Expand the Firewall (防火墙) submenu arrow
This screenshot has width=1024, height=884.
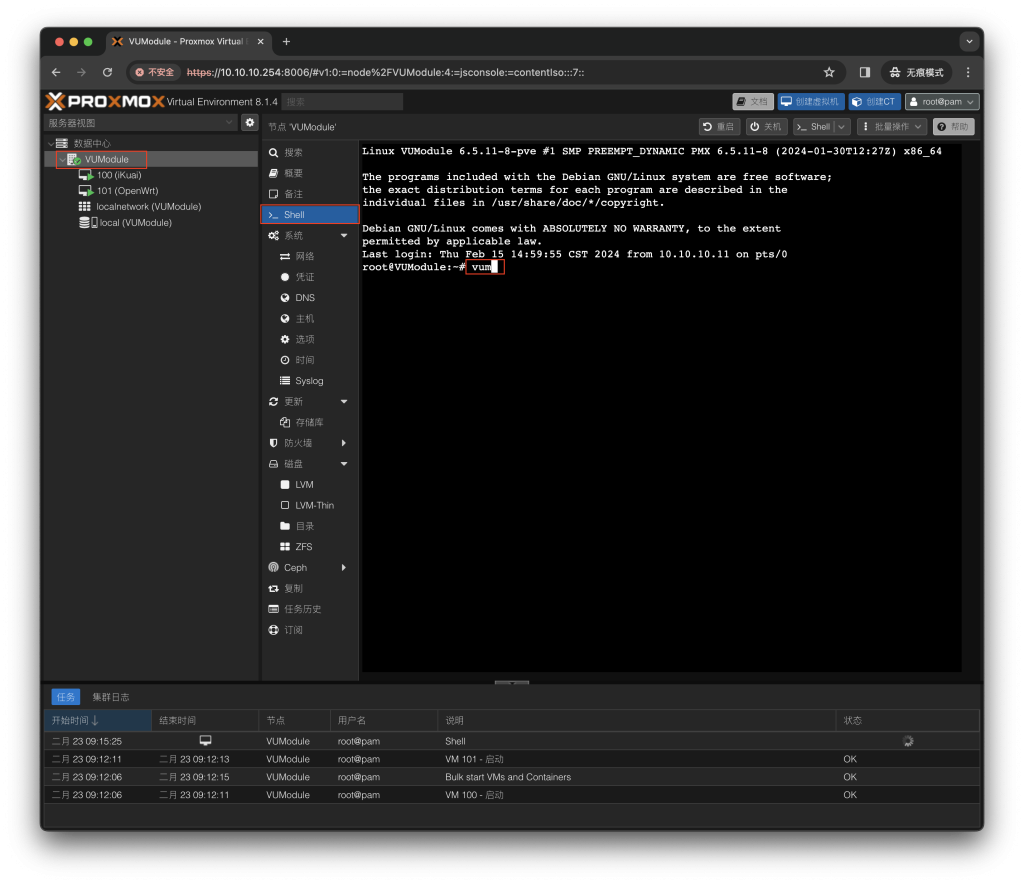(344, 443)
